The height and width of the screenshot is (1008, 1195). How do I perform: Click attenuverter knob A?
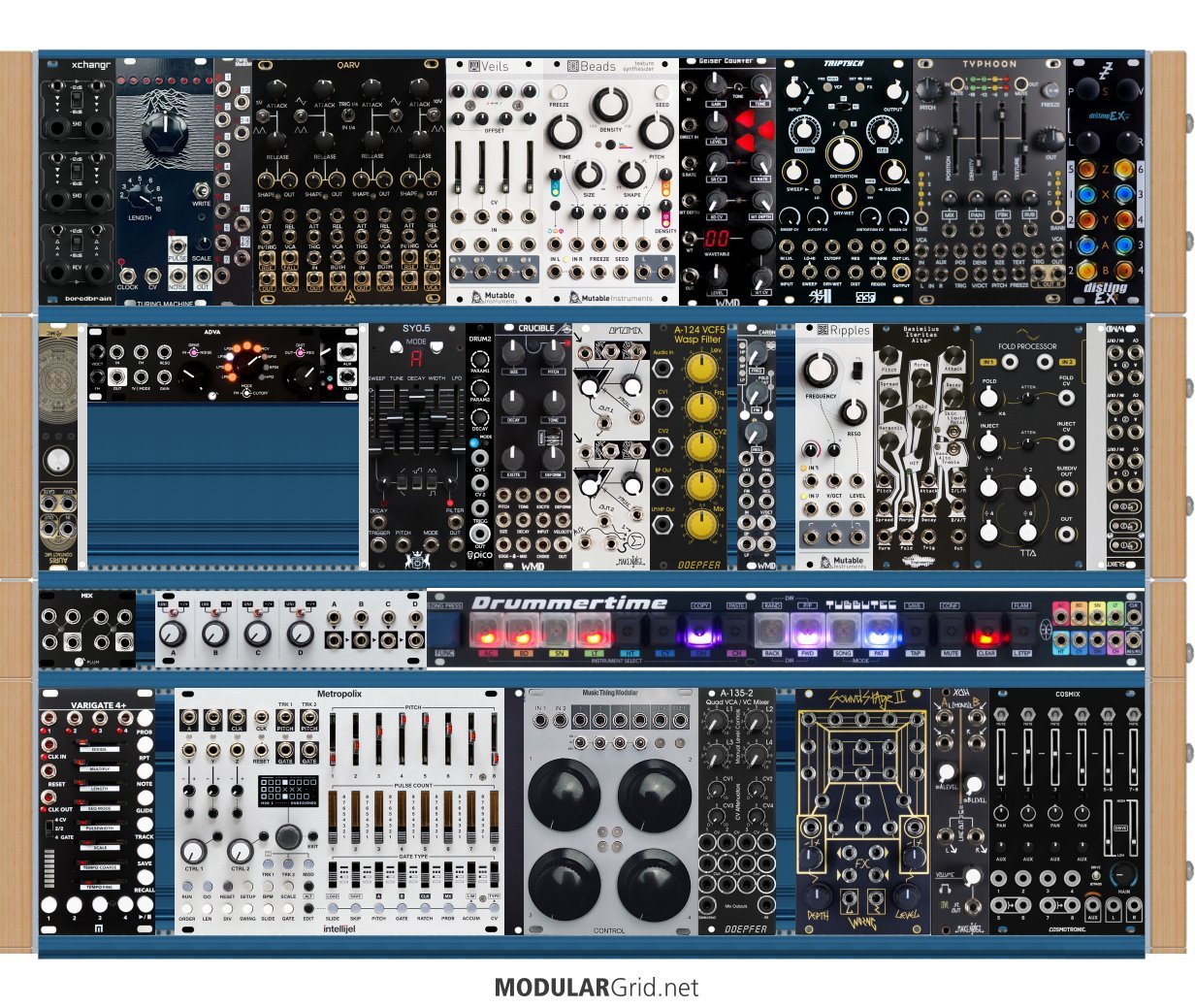[172, 634]
